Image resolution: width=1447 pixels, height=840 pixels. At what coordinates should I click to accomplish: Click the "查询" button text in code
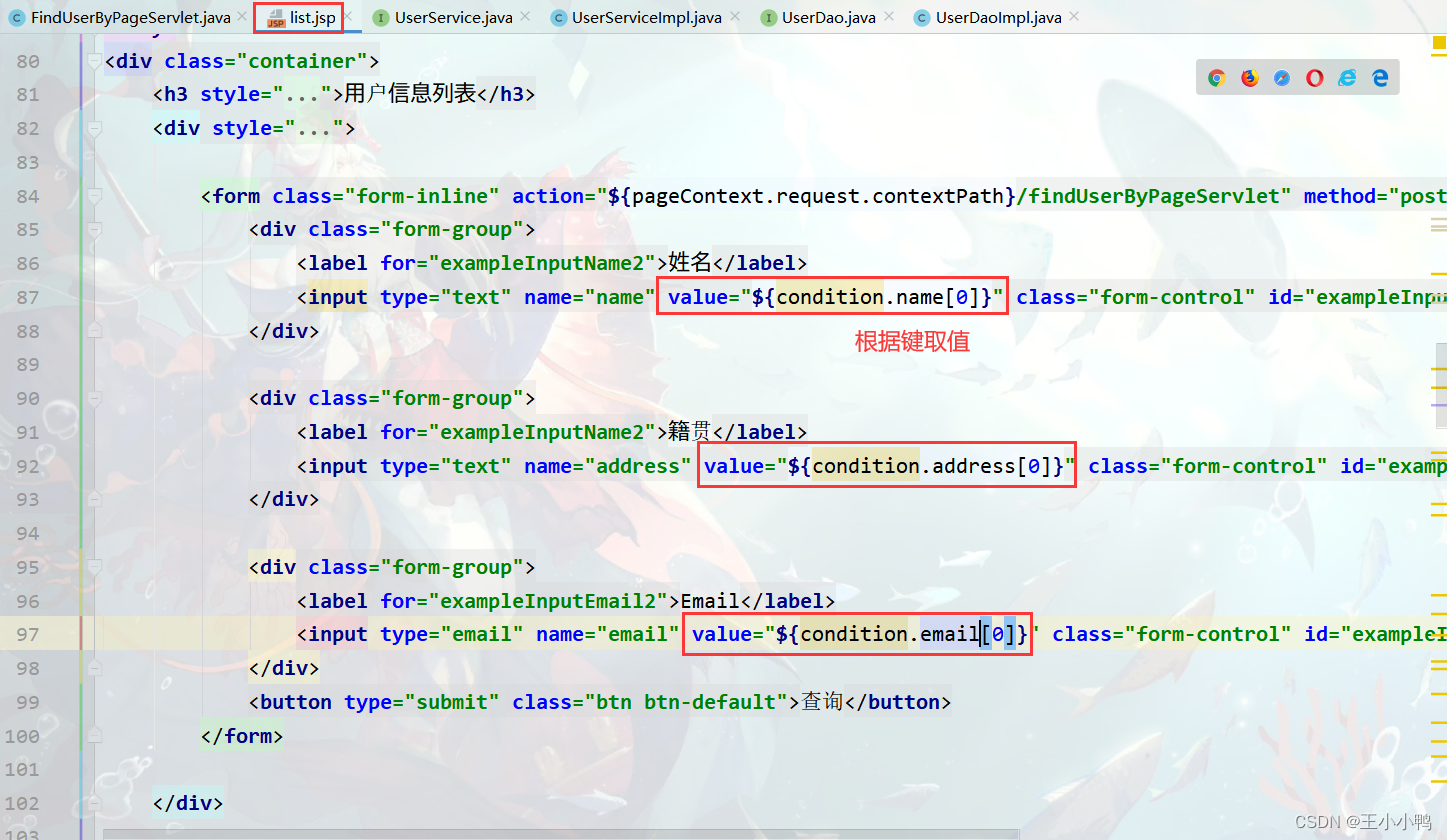(x=823, y=702)
